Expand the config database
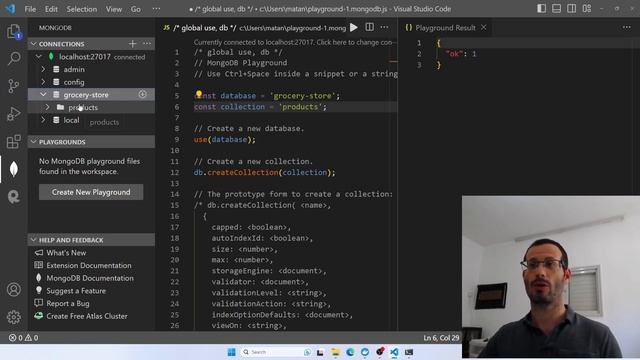640x360 pixels. 43,82
